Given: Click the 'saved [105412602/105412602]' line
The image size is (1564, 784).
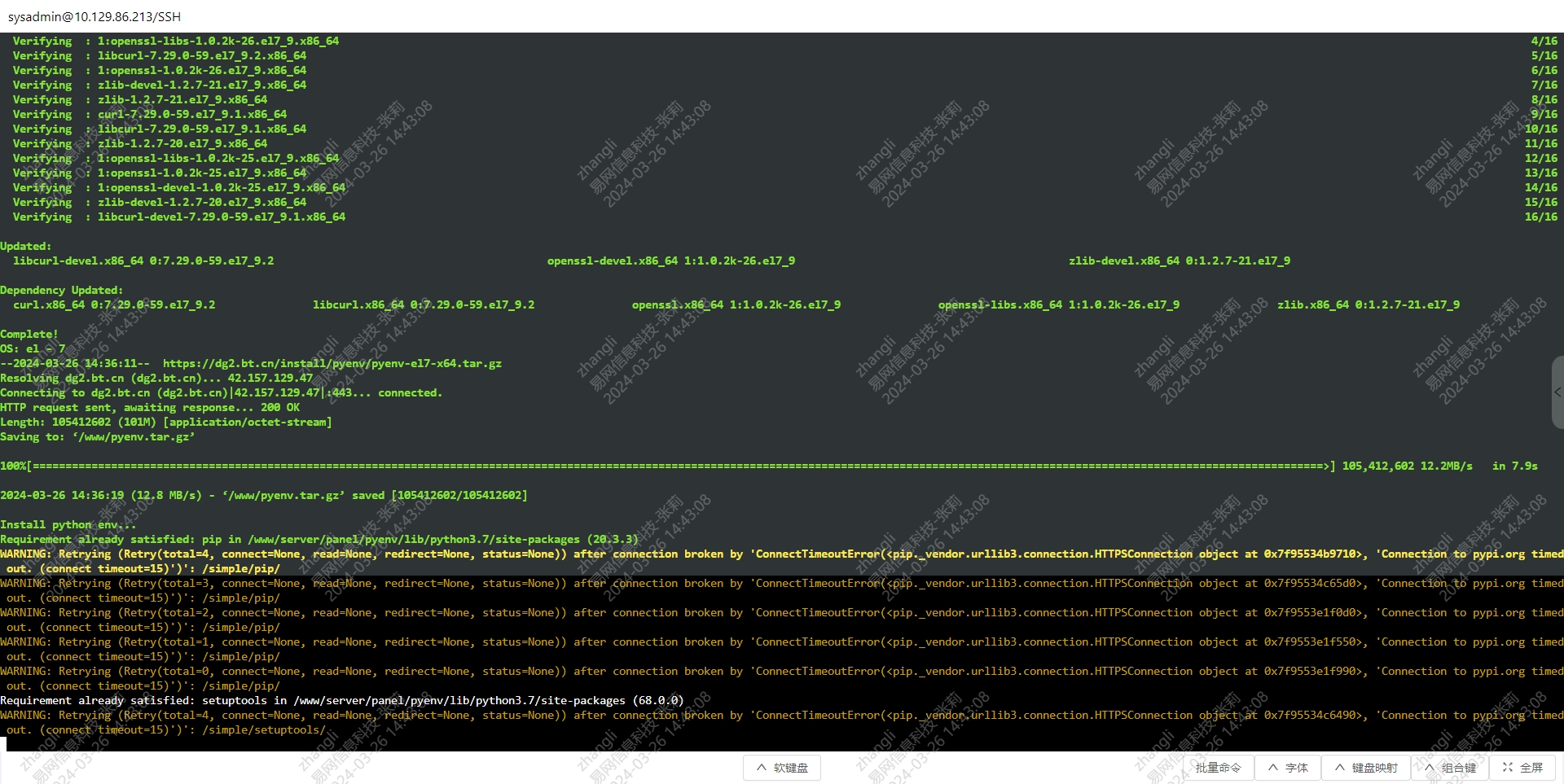Looking at the screenshot, I should [264, 495].
